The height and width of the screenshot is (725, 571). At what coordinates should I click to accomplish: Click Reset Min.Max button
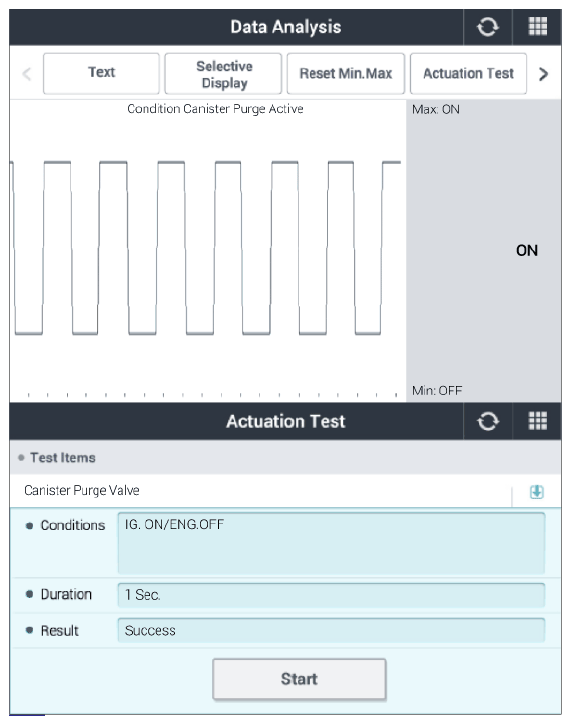(345, 74)
